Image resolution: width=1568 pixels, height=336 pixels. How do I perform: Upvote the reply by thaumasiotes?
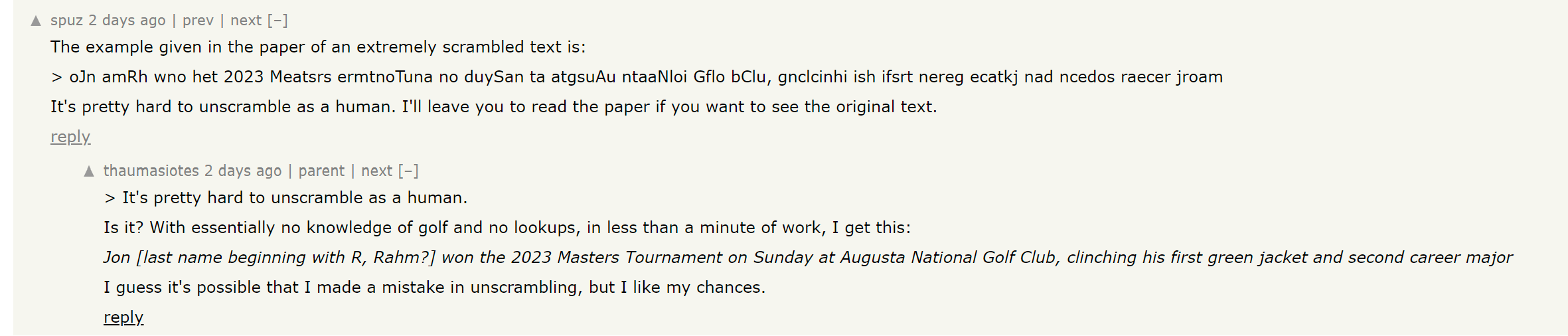tap(89, 172)
